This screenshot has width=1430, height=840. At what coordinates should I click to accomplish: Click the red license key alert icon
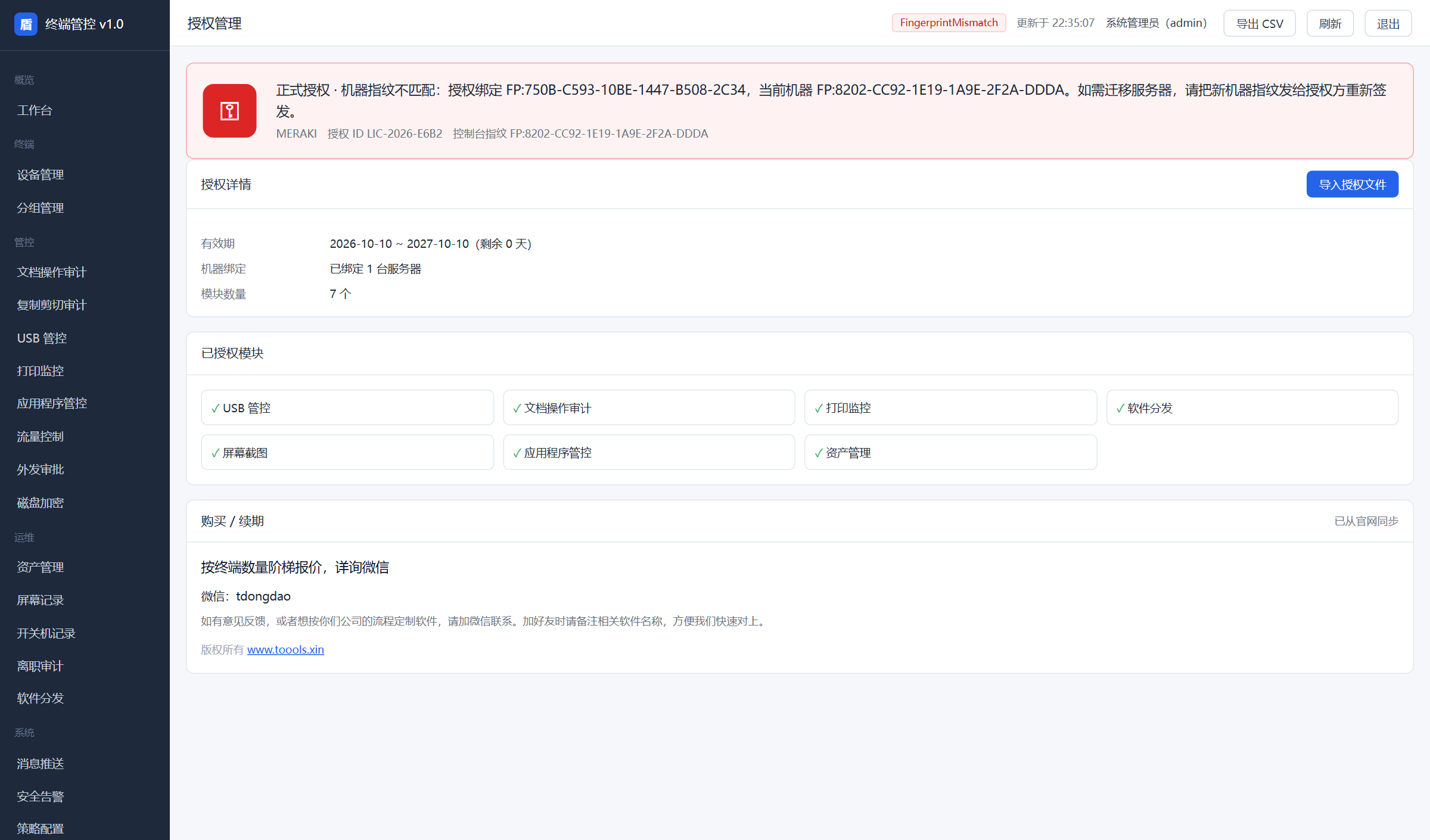pos(229,111)
